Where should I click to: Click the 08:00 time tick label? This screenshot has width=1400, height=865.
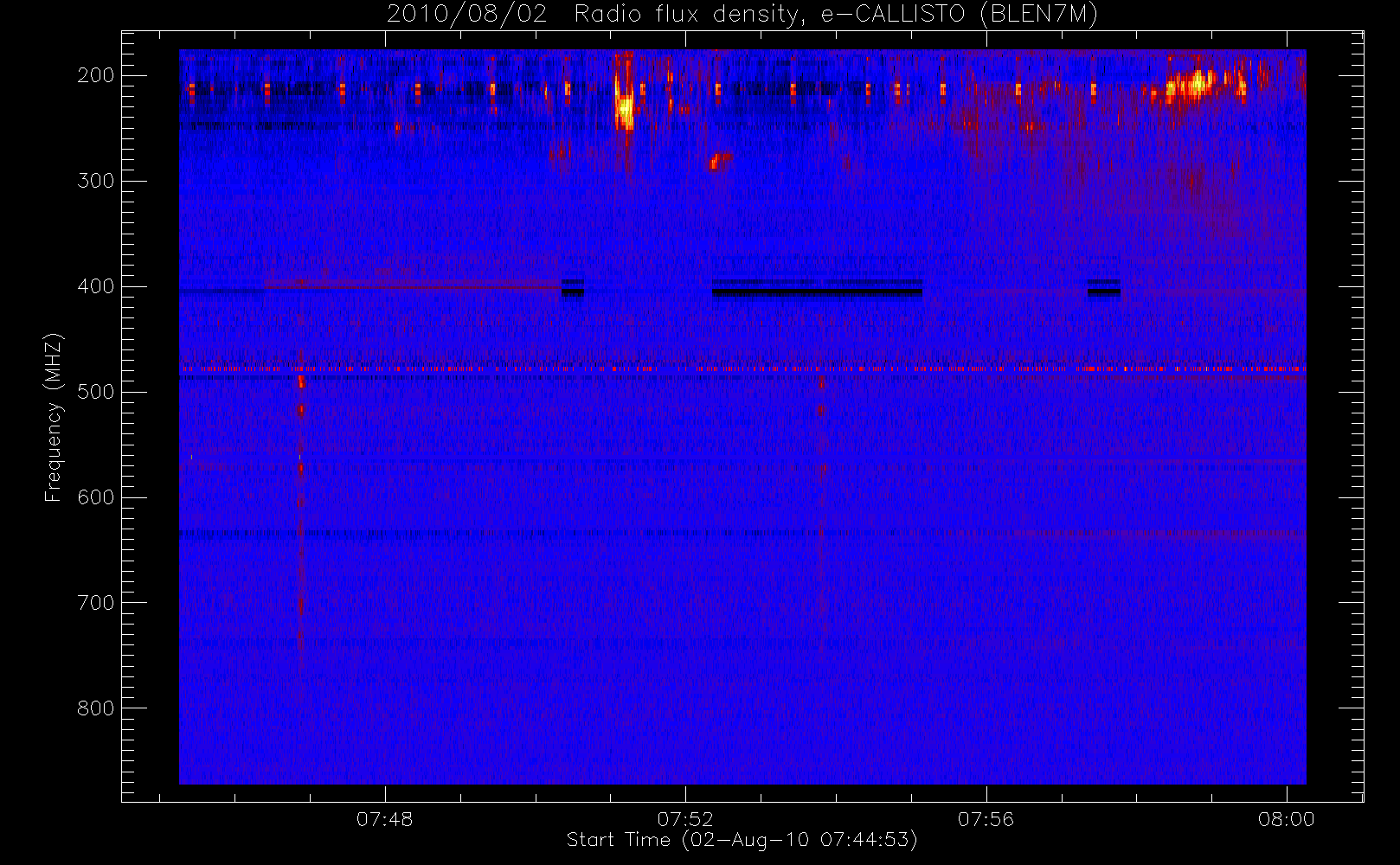click(1286, 819)
